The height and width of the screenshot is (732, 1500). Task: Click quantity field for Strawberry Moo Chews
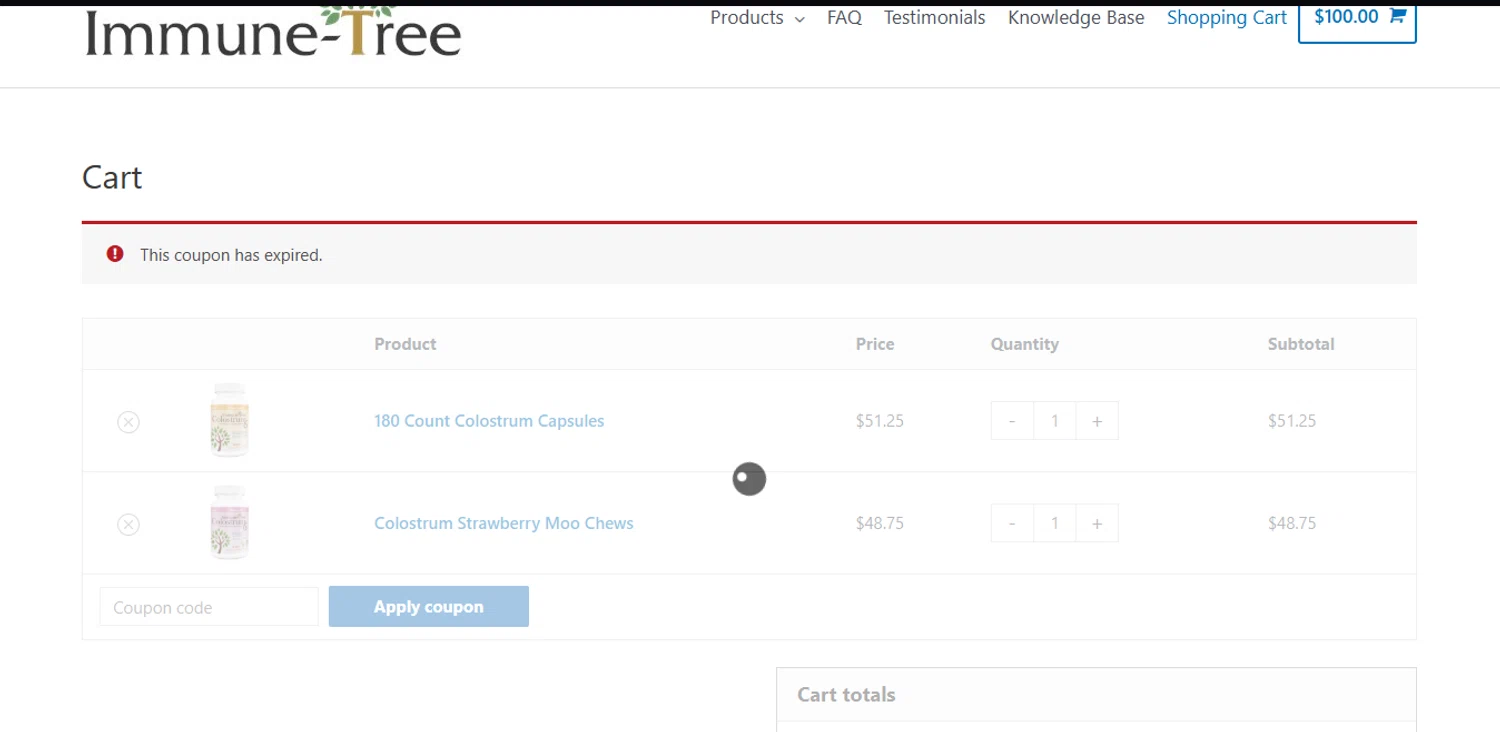click(1055, 523)
